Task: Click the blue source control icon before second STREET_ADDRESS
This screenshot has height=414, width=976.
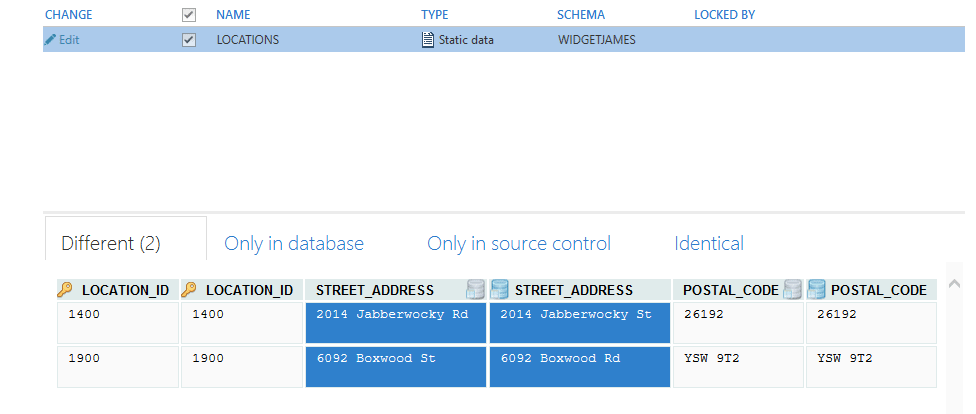Action: (x=500, y=289)
